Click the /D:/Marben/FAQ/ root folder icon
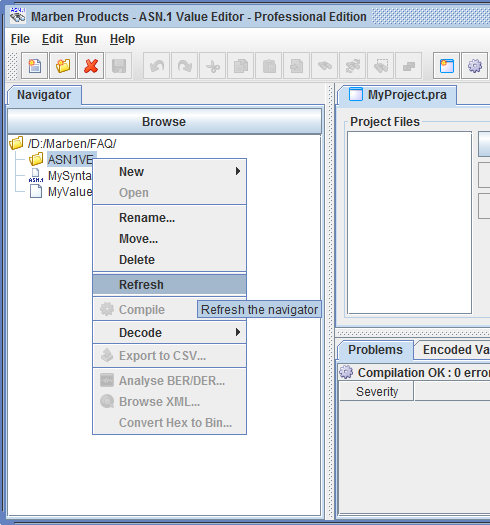This screenshot has width=490, height=525. click(16, 143)
